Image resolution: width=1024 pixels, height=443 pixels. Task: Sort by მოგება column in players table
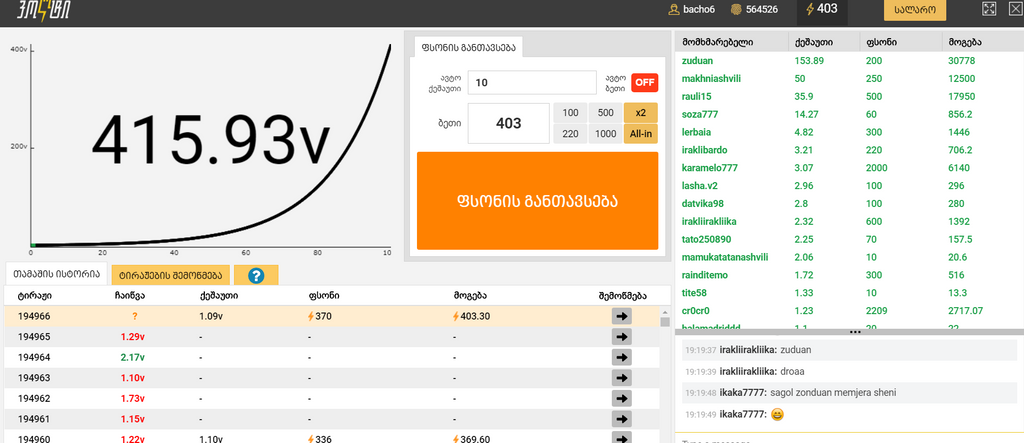click(965, 42)
